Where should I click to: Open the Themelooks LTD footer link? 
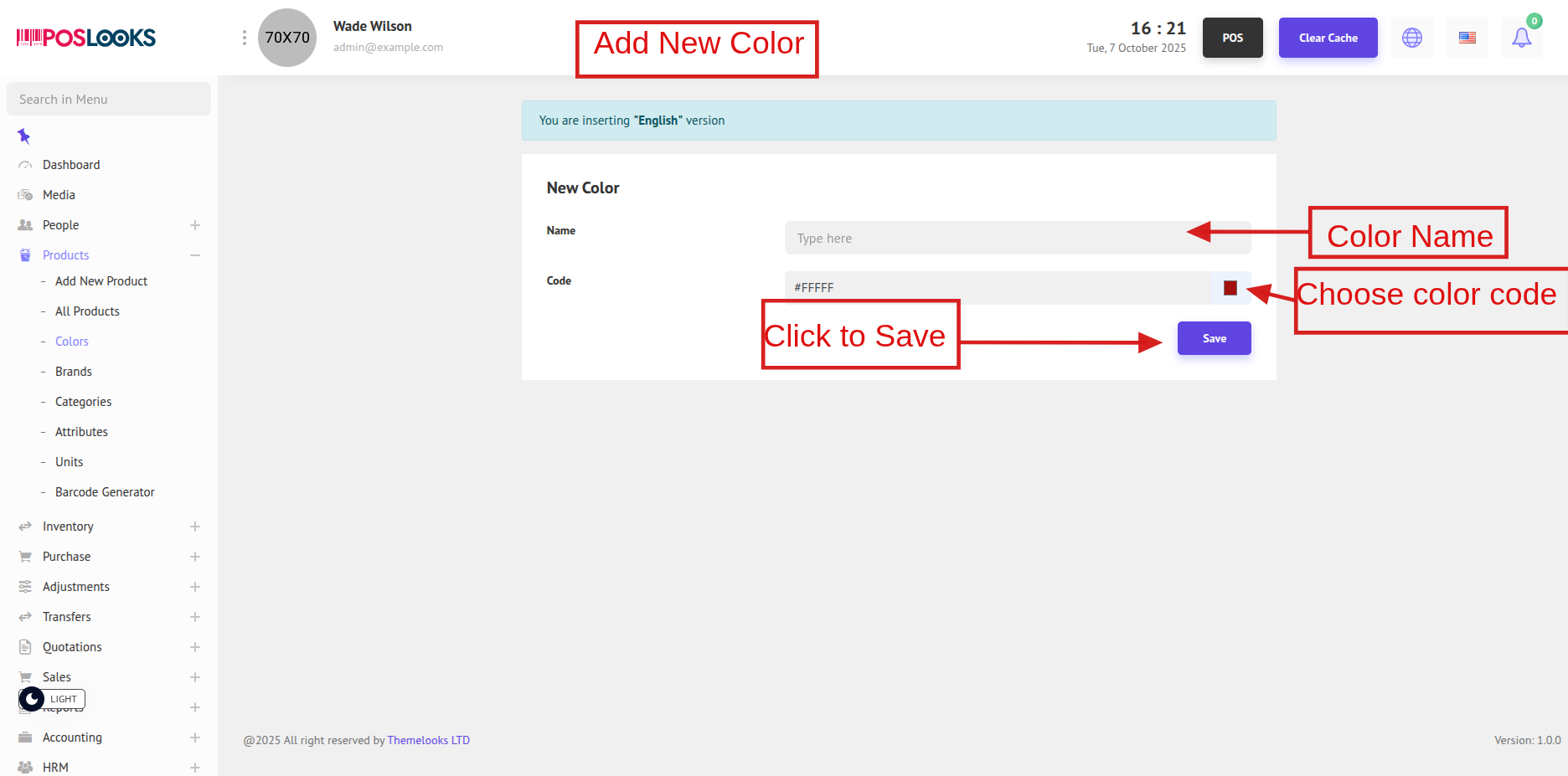428,740
